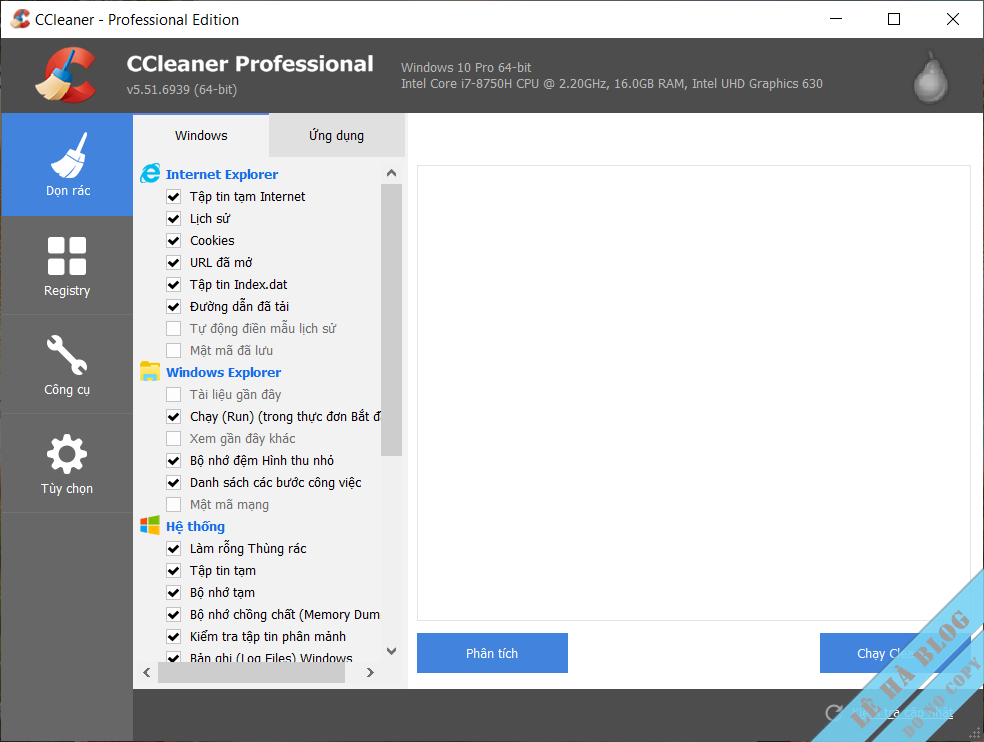Click the Internet Explorer category heading
The width and height of the screenshot is (984, 742).
[x=222, y=175]
